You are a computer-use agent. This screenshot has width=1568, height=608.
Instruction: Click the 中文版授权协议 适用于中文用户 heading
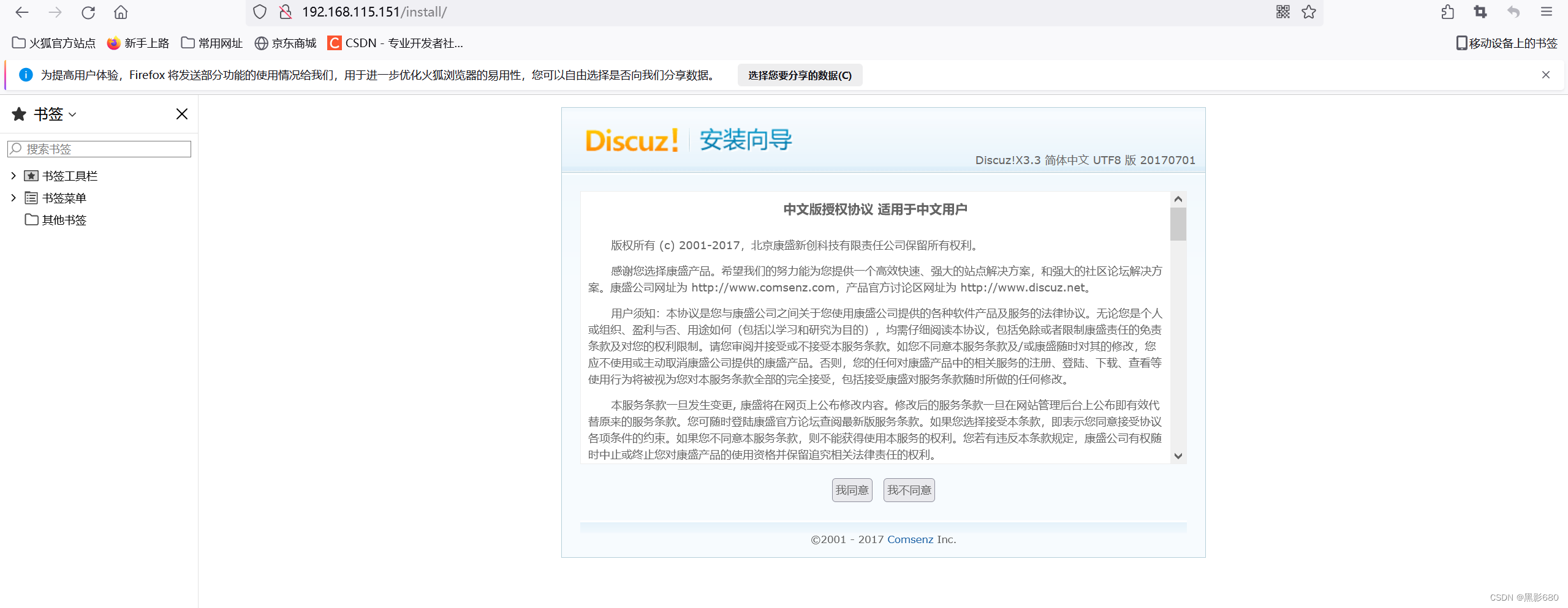(875, 209)
